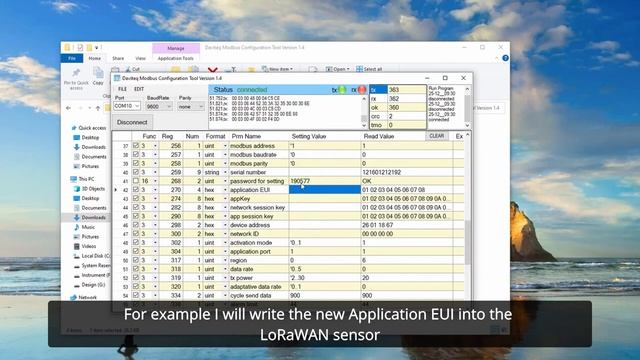The width and height of the screenshot is (640, 360).
Task: Open the EDIT menu in Daviteq tool
Action: 139,89
